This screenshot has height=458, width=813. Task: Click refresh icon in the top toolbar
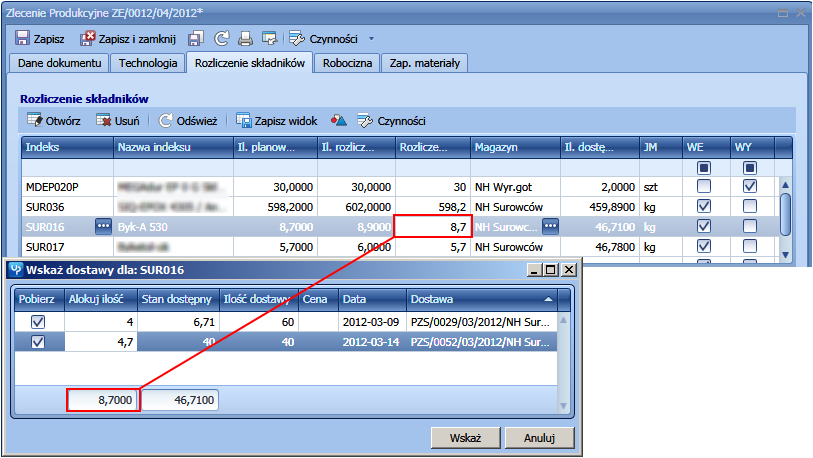[221, 39]
